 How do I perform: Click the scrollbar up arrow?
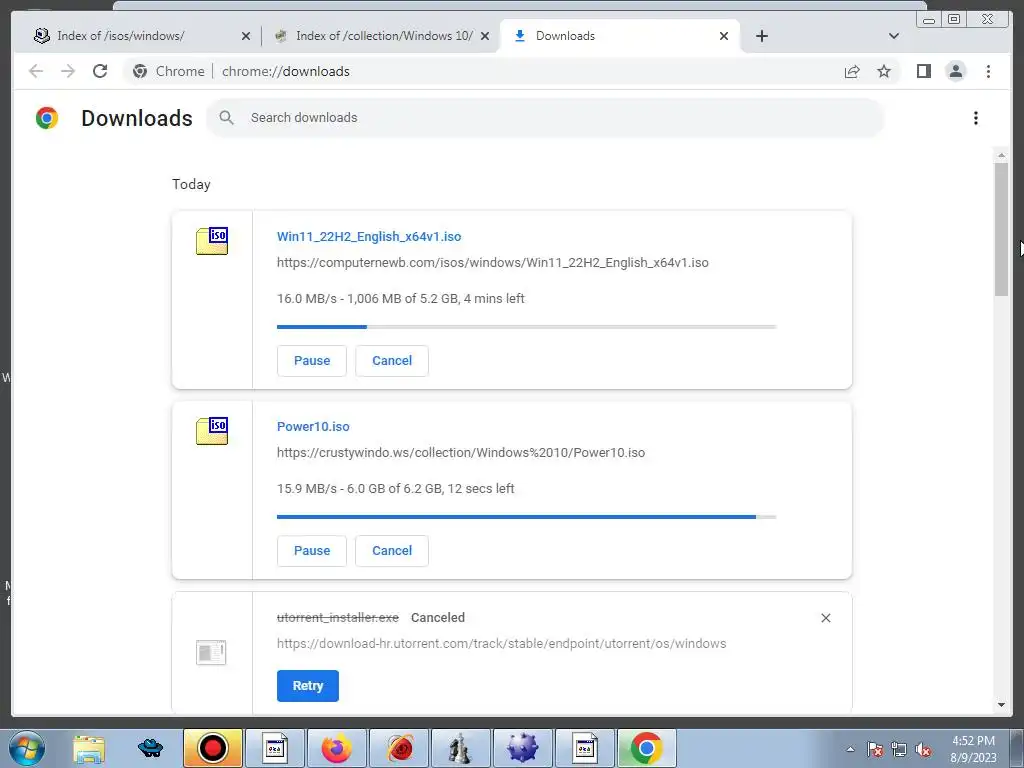pyautogui.click(x=1001, y=155)
